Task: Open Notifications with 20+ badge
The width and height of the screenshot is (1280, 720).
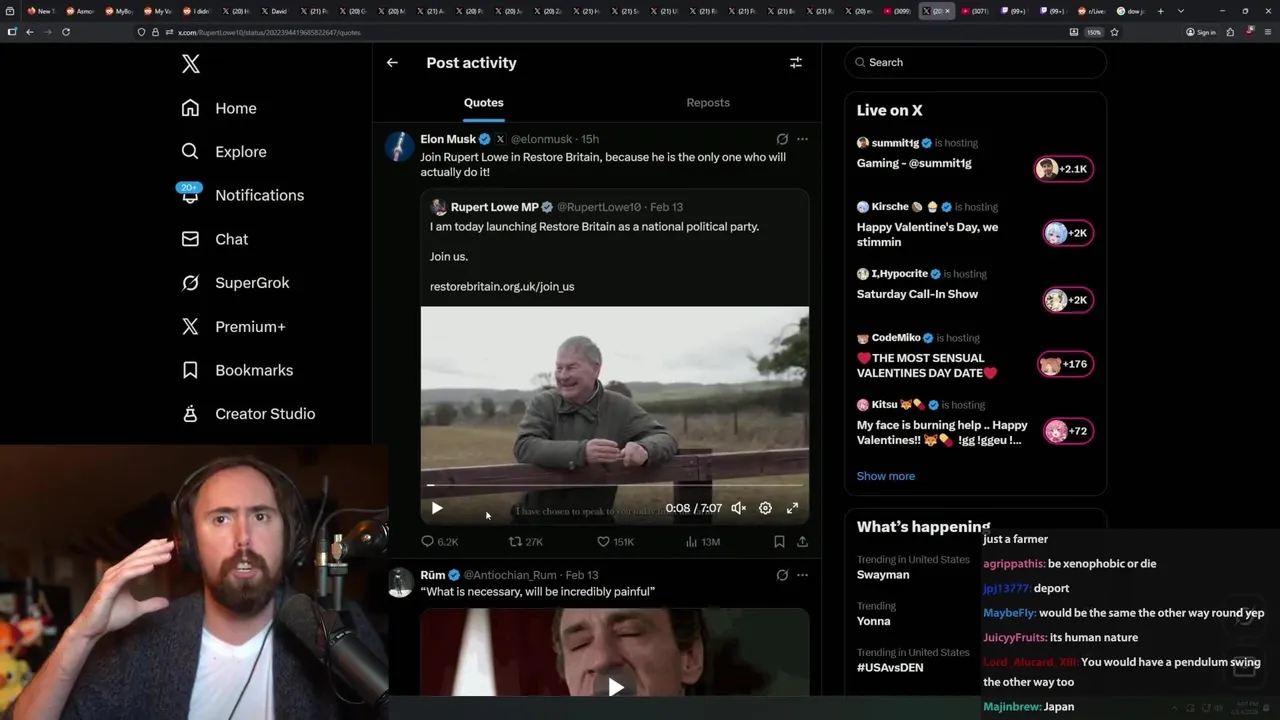Action: [242, 195]
